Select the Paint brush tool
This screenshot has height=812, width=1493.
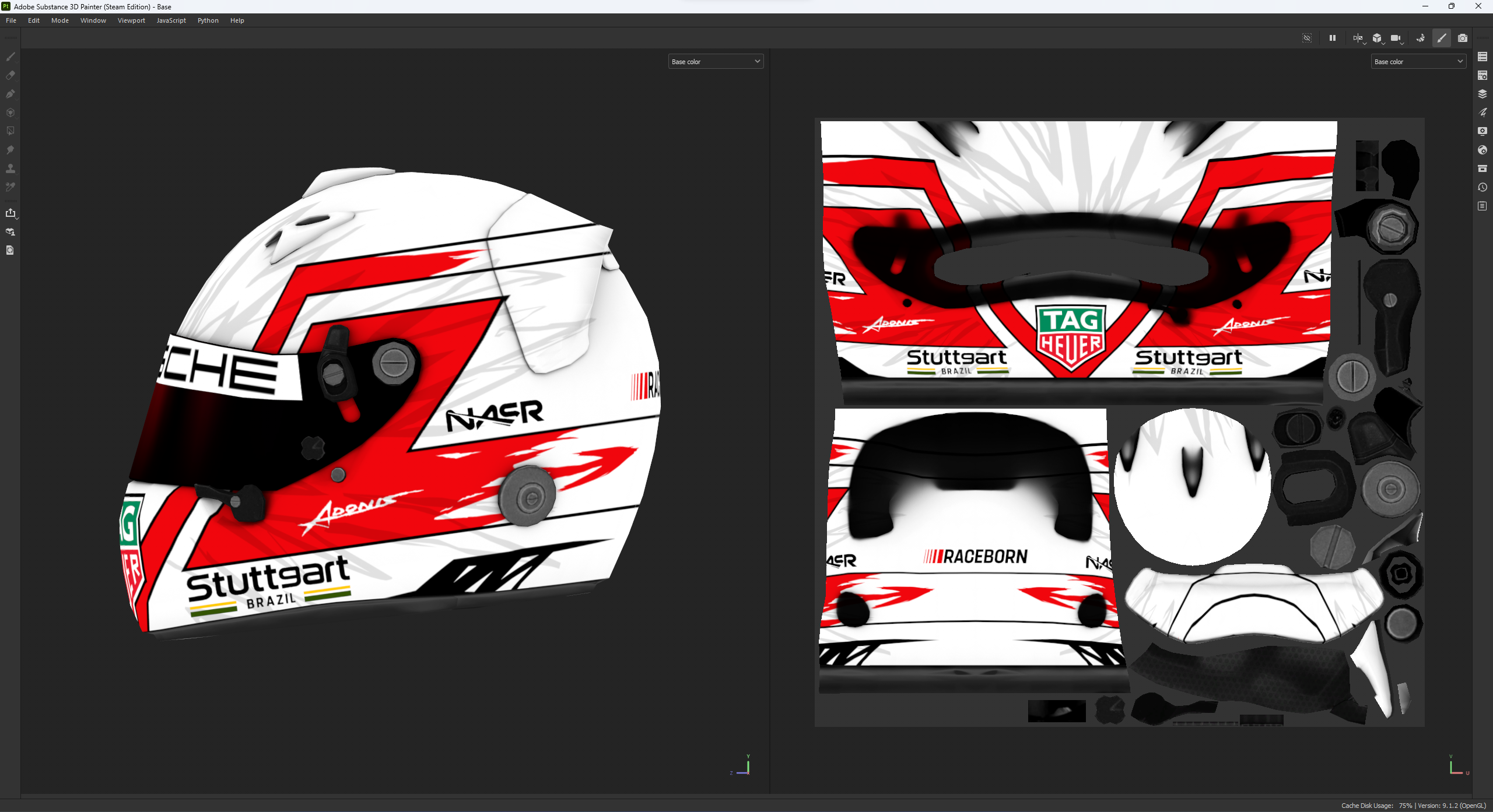[x=10, y=57]
